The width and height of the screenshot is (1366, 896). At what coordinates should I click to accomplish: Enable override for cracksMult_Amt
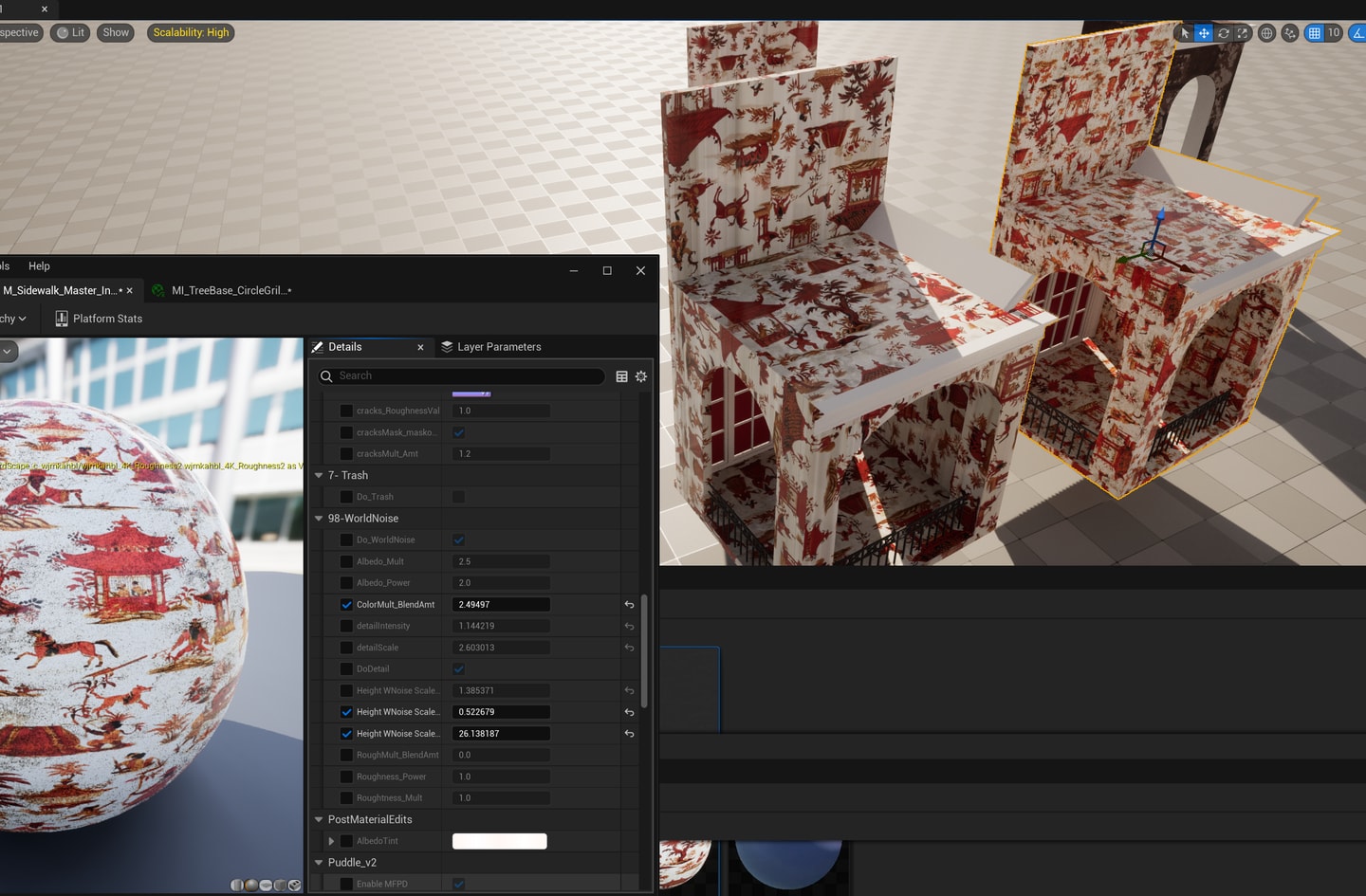pyautogui.click(x=346, y=454)
